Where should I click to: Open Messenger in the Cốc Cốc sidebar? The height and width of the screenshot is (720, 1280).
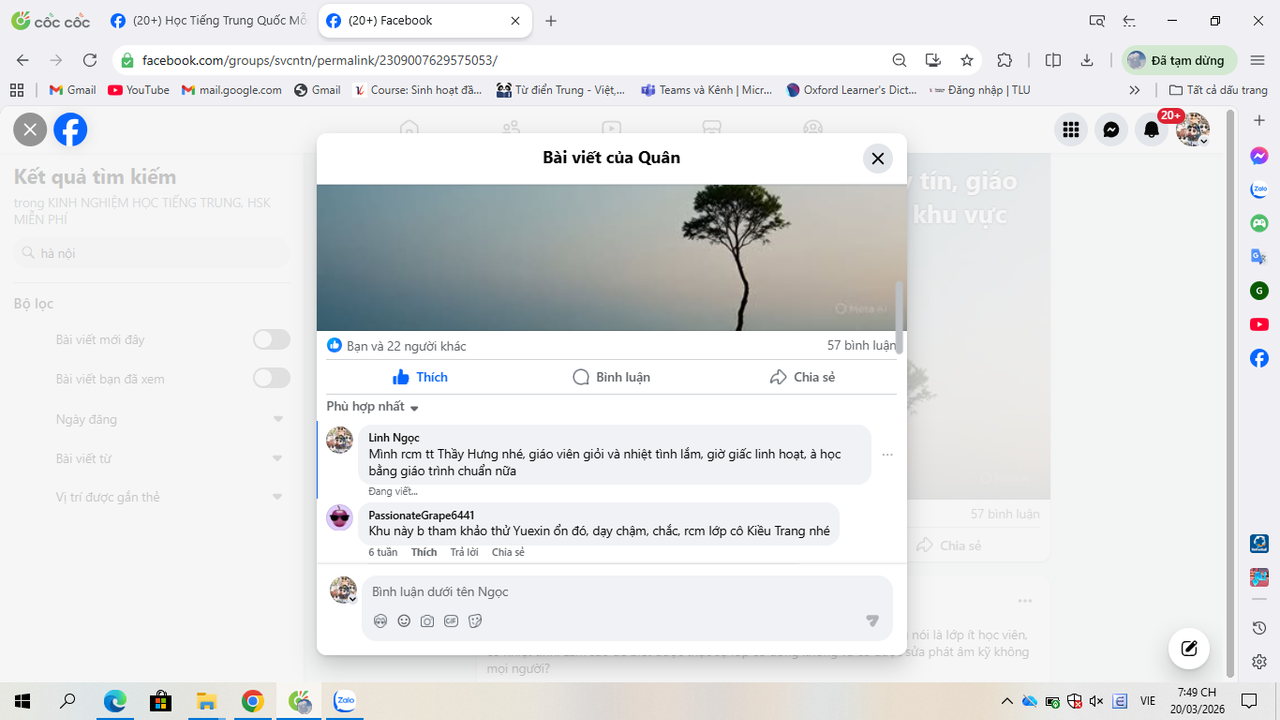tap(1259, 156)
